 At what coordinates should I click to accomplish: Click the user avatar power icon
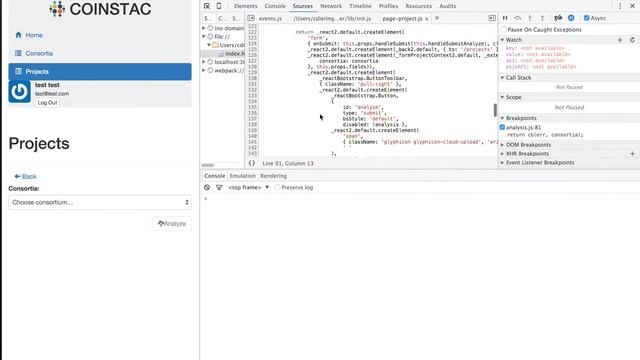pyautogui.click(x=19, y=91)
